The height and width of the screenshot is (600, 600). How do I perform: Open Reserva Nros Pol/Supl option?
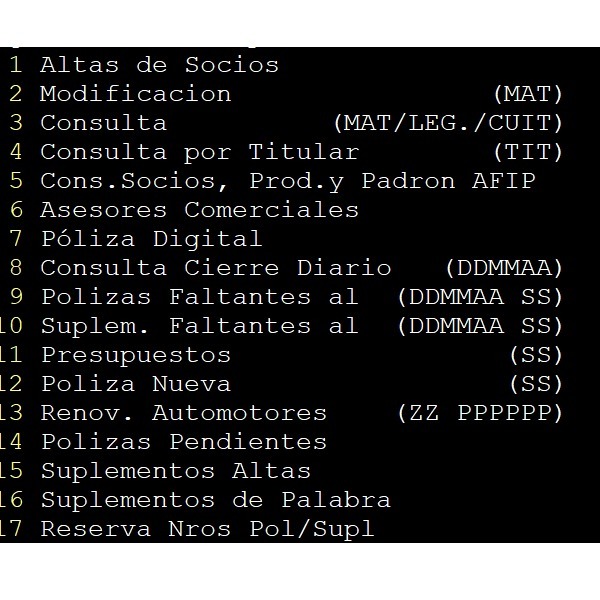208,529
